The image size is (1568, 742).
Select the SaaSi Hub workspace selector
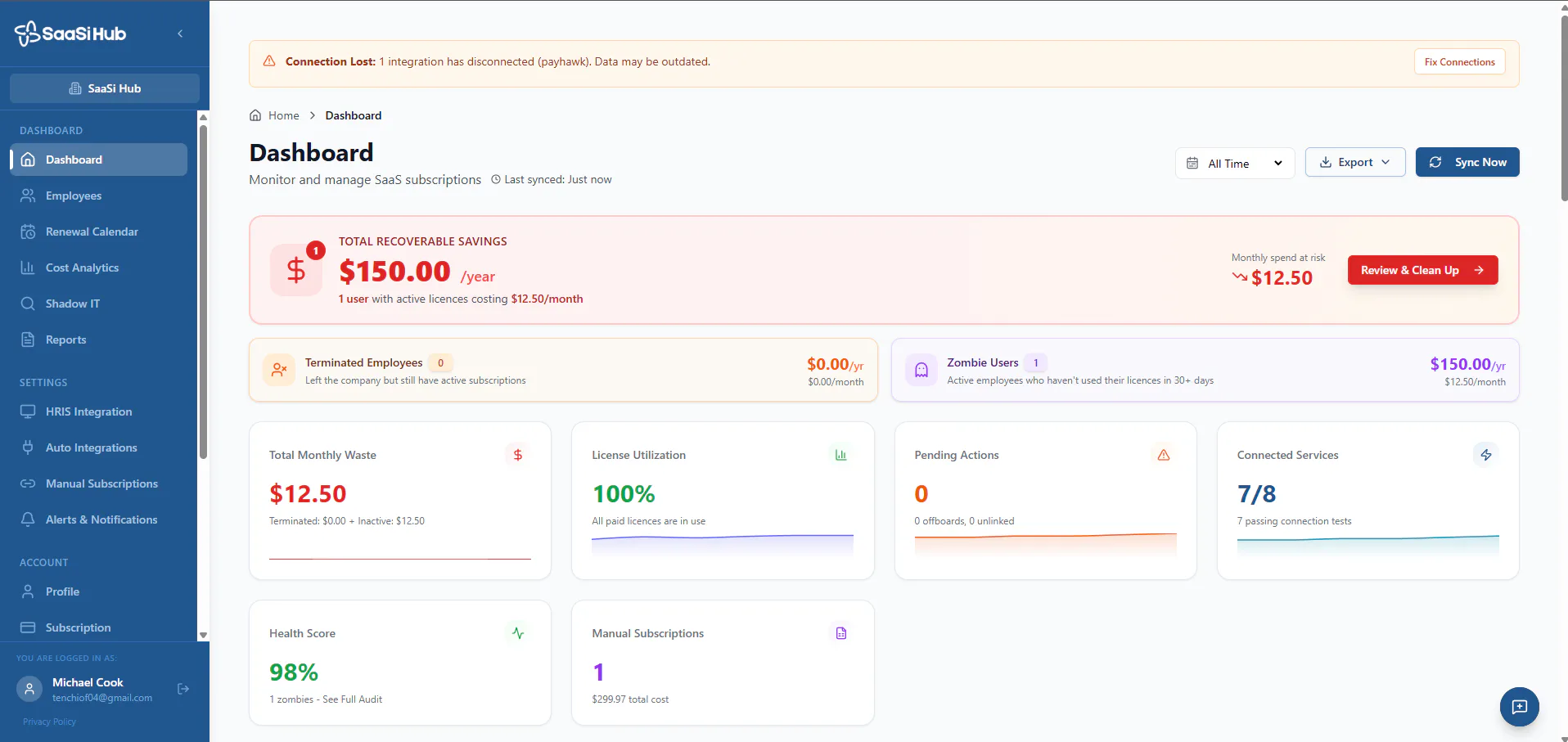(x=105, y=88)
